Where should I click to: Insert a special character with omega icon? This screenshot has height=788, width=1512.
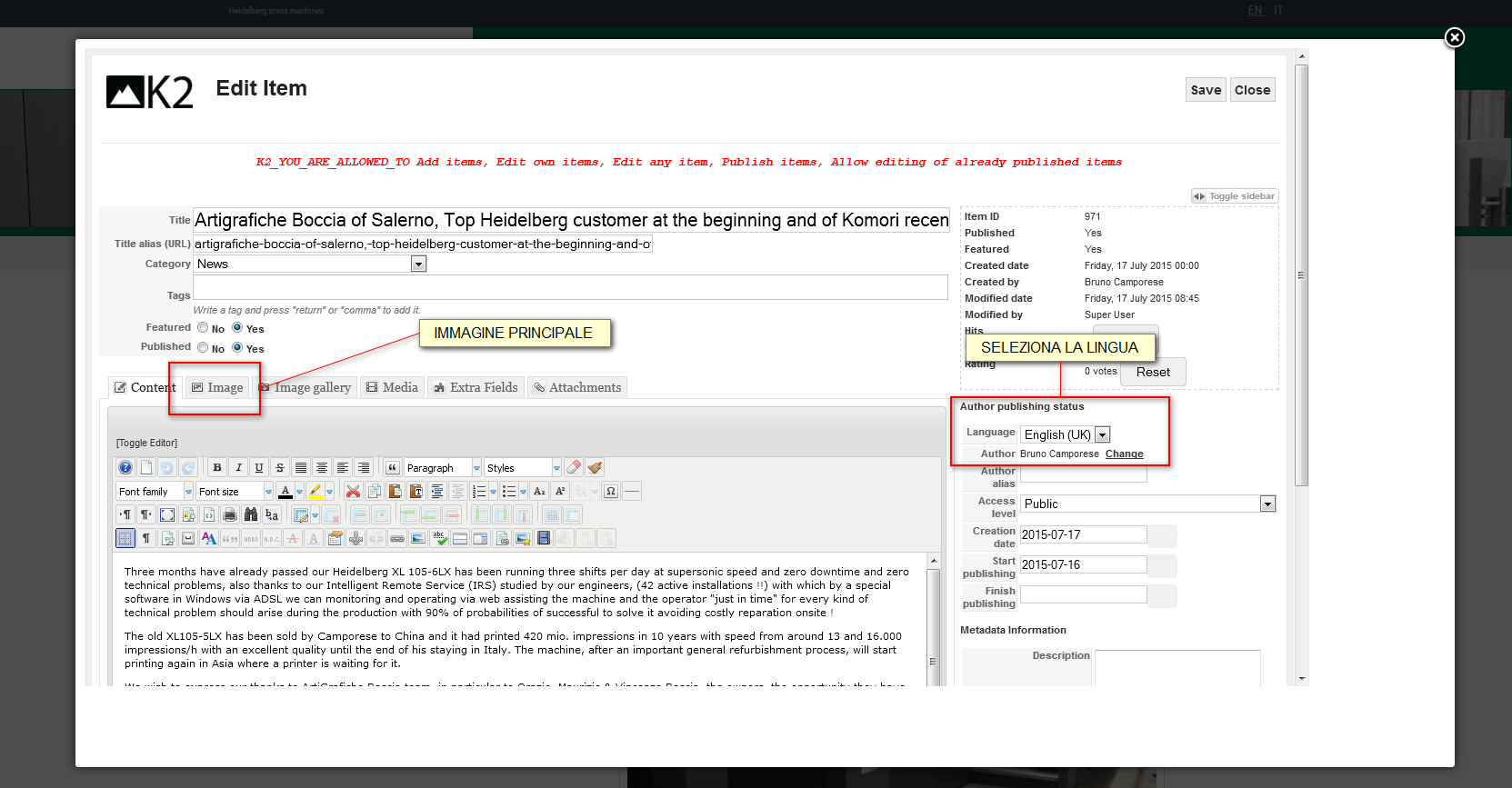click(x=611, y=491)
